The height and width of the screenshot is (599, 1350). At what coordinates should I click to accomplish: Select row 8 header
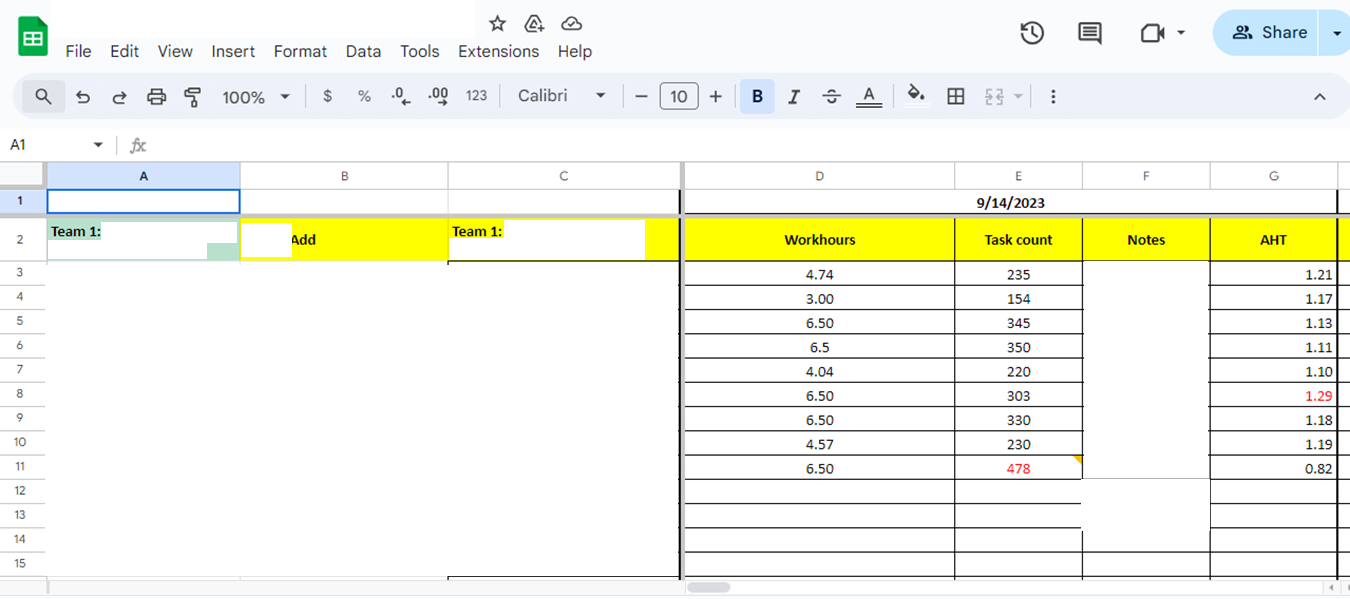[x=21, y=396]
